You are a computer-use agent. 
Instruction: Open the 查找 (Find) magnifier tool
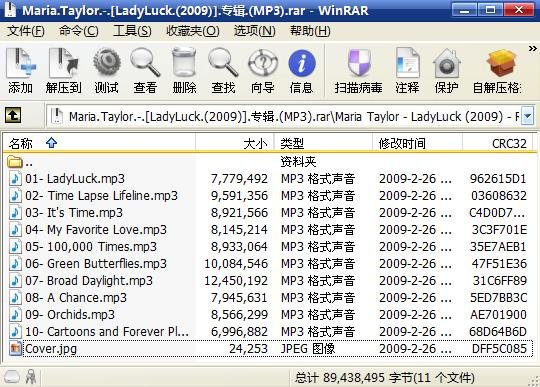click(x=223, y=71)
